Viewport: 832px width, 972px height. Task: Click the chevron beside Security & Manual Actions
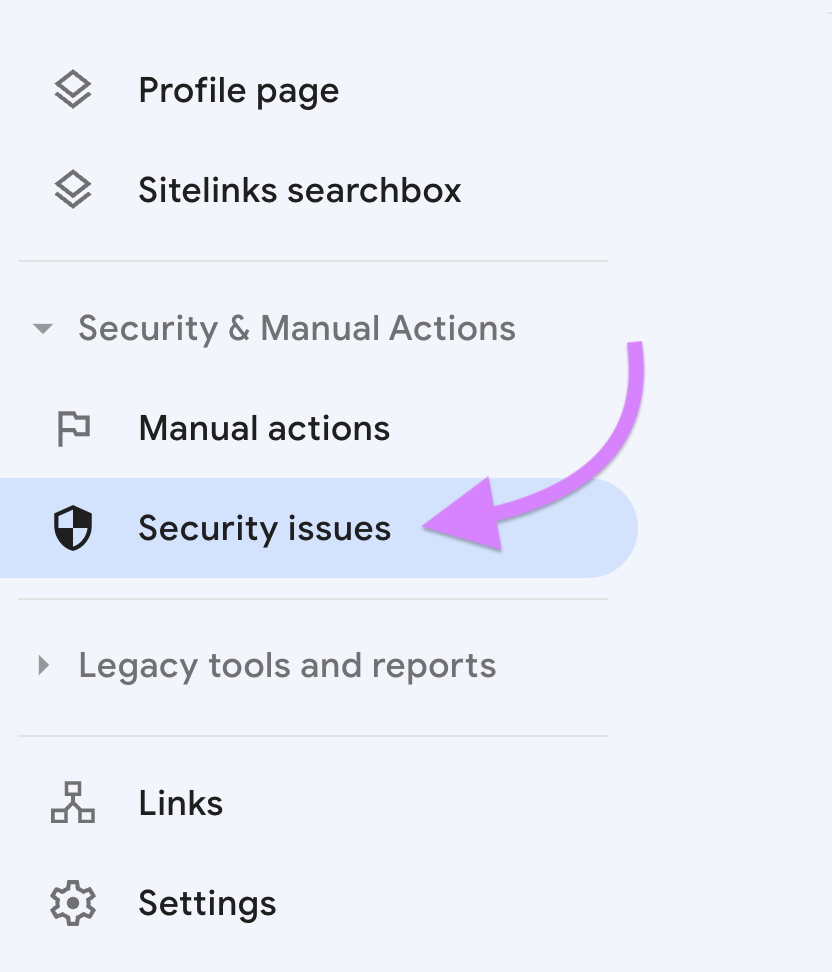pyautogui.click(x=41, y=327)
